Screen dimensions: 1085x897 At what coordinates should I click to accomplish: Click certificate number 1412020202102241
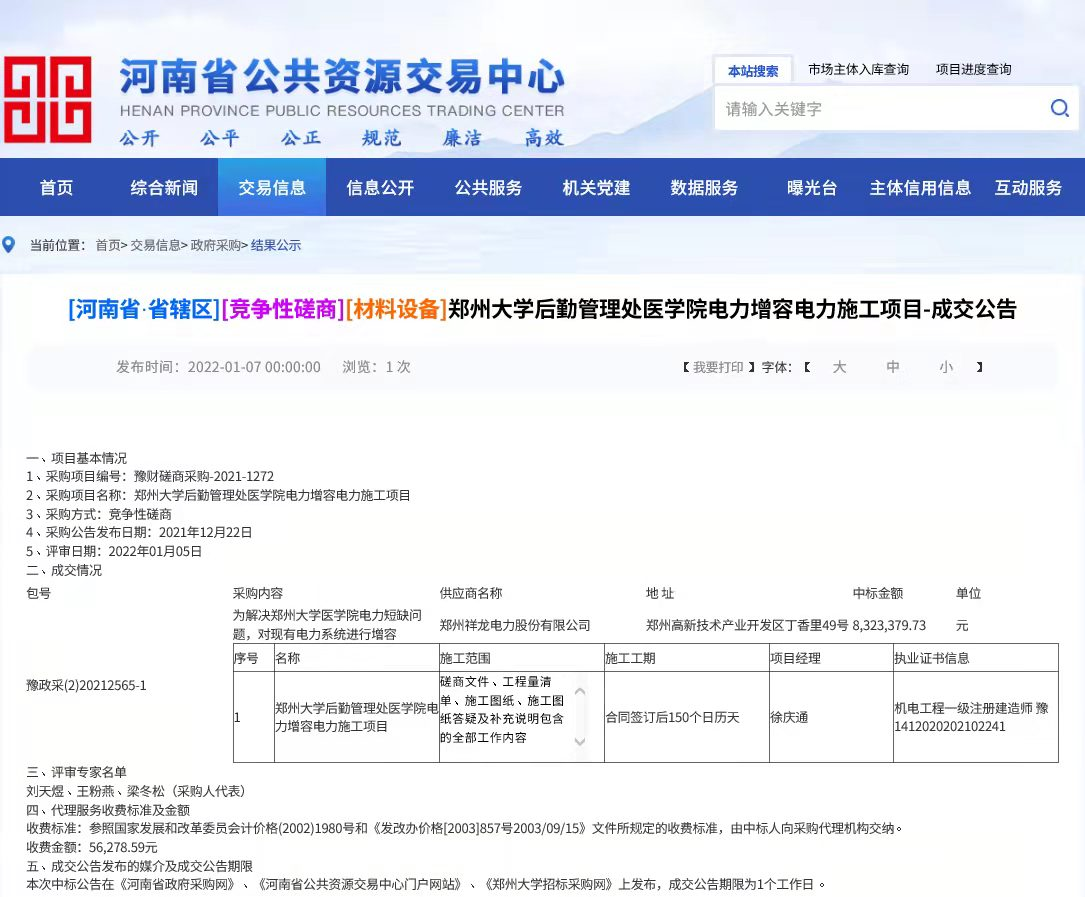tap(949, 726)
